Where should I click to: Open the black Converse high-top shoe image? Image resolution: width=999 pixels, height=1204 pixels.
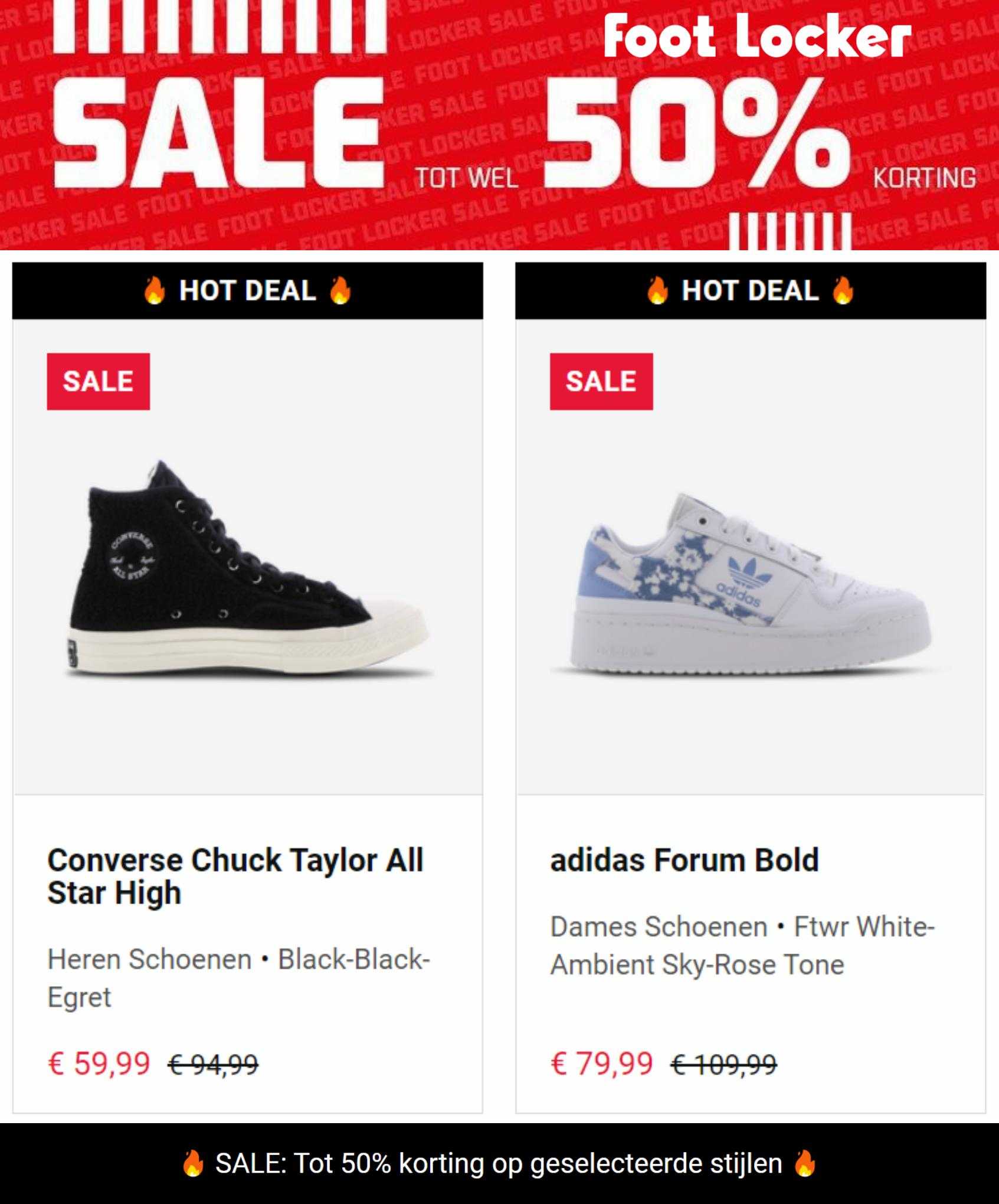click(248, 570)
